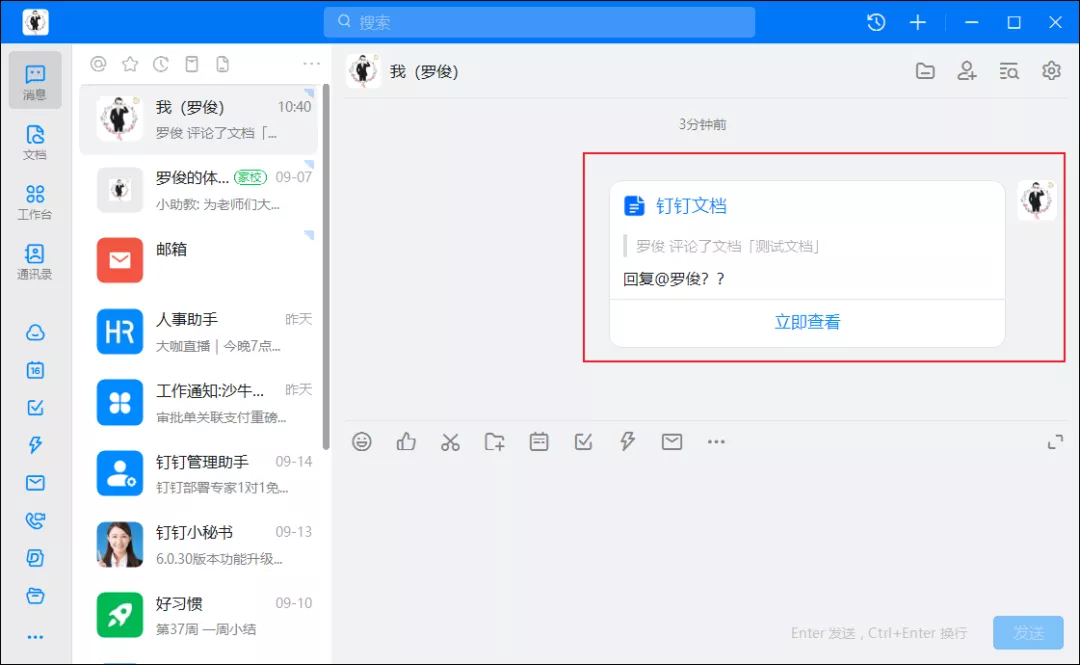Click the chat header avatar
This screenshot has width=1080, height=665.
click(363, 71)
